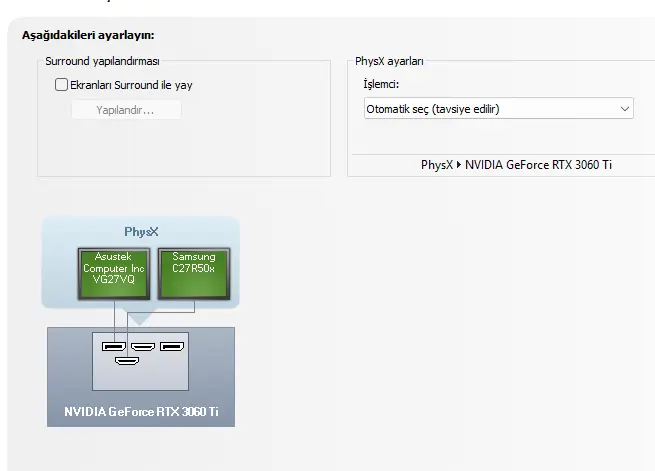Click the first DisplayPort connector icon
This screenshot has height=471, width=655.
tap(114, 347)
